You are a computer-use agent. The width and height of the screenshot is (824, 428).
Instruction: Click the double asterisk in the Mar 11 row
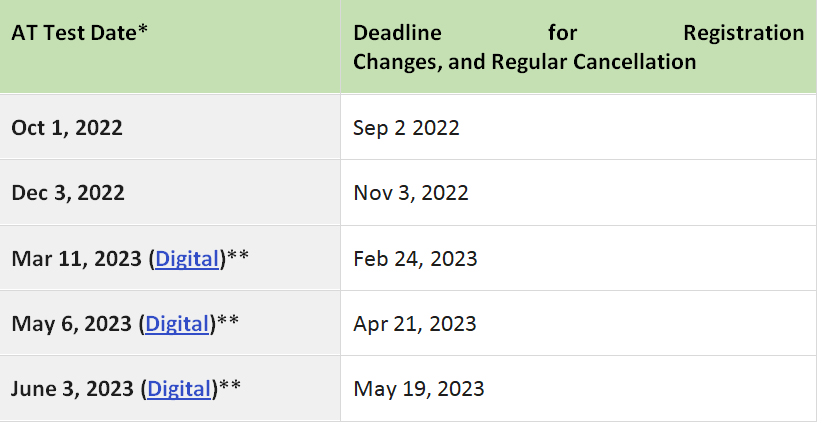(238, 257)
